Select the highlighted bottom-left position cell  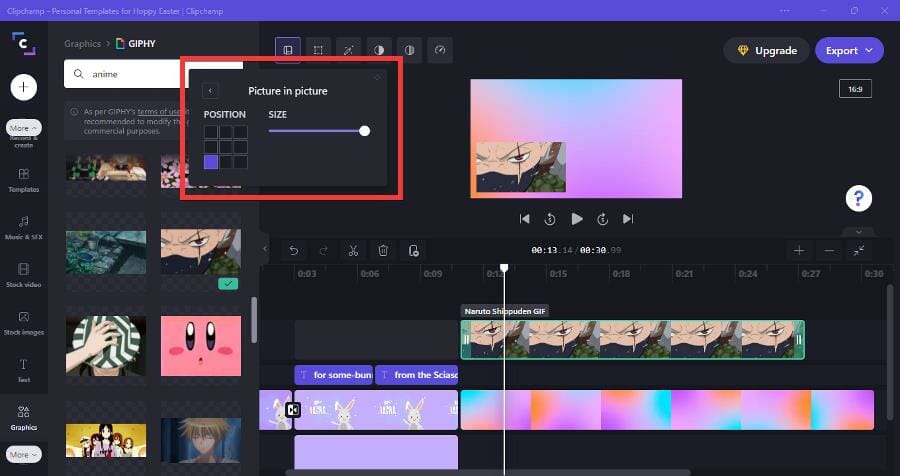point(211,162)
